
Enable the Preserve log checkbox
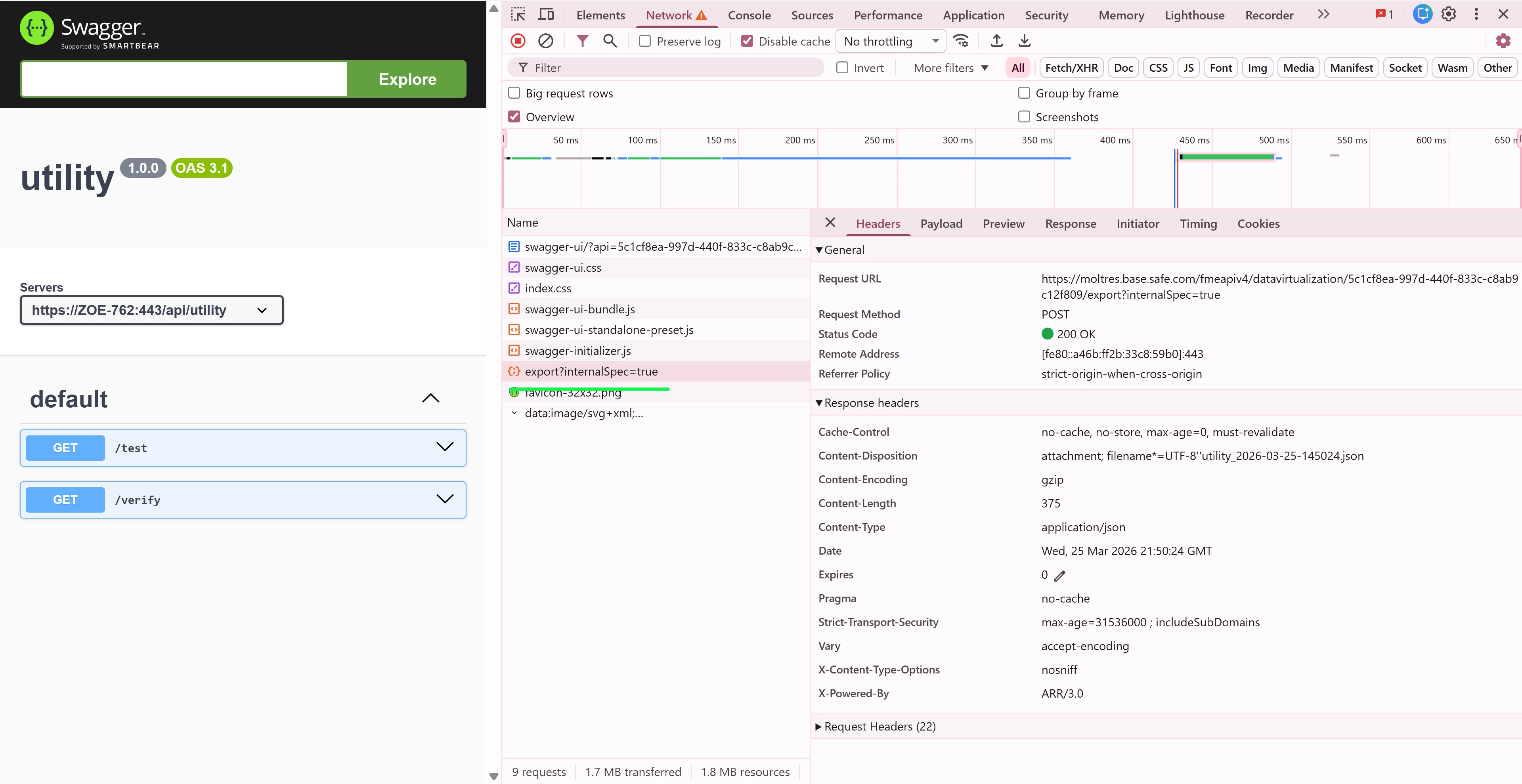tap(645, 41)
